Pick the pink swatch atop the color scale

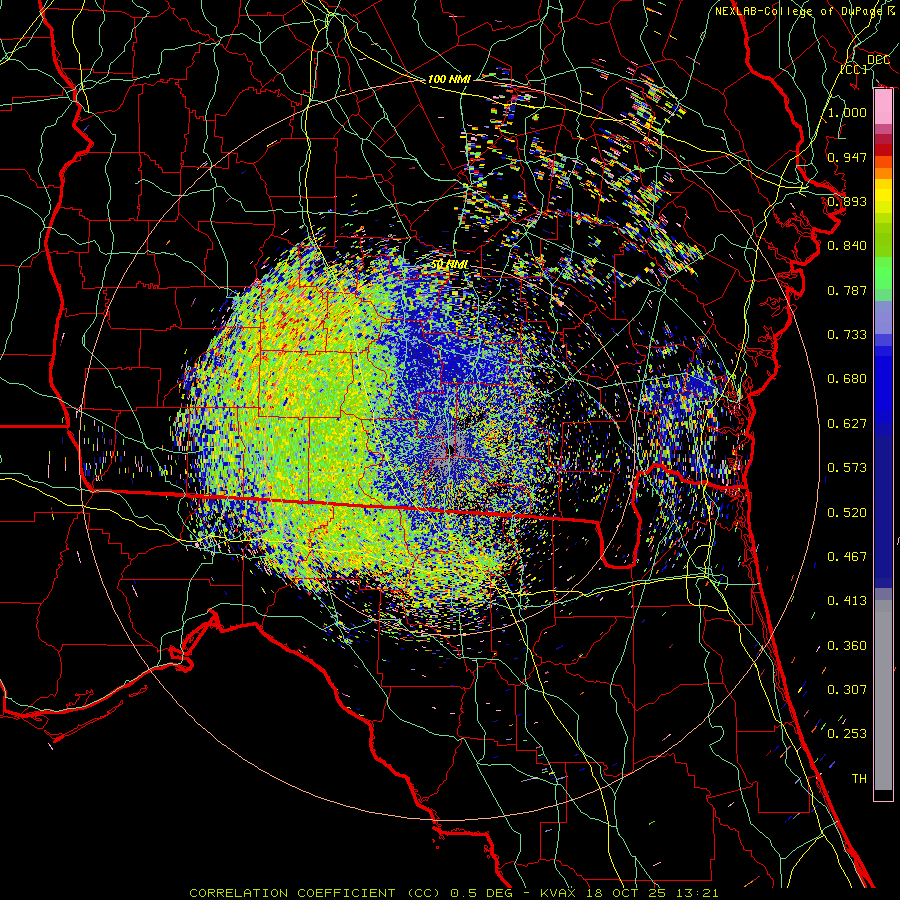[x=883, y=107]
